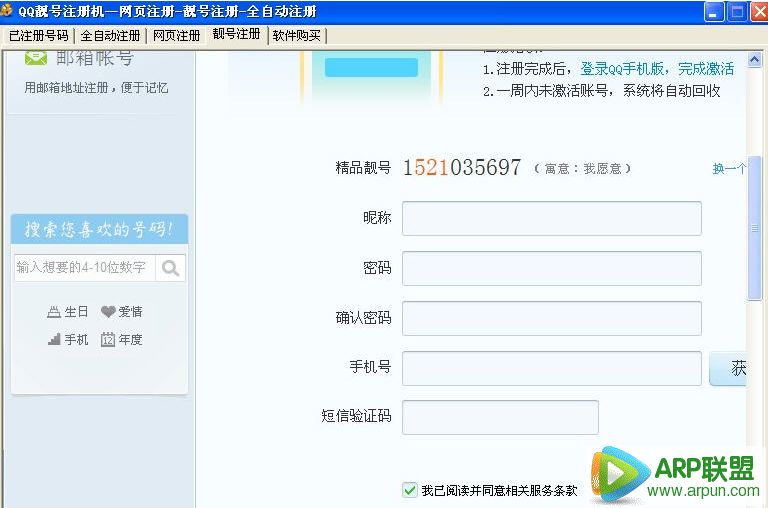768x508 pixels.
Task: Open the 已注册号码 tab
Action: click(x=39, y=36)
